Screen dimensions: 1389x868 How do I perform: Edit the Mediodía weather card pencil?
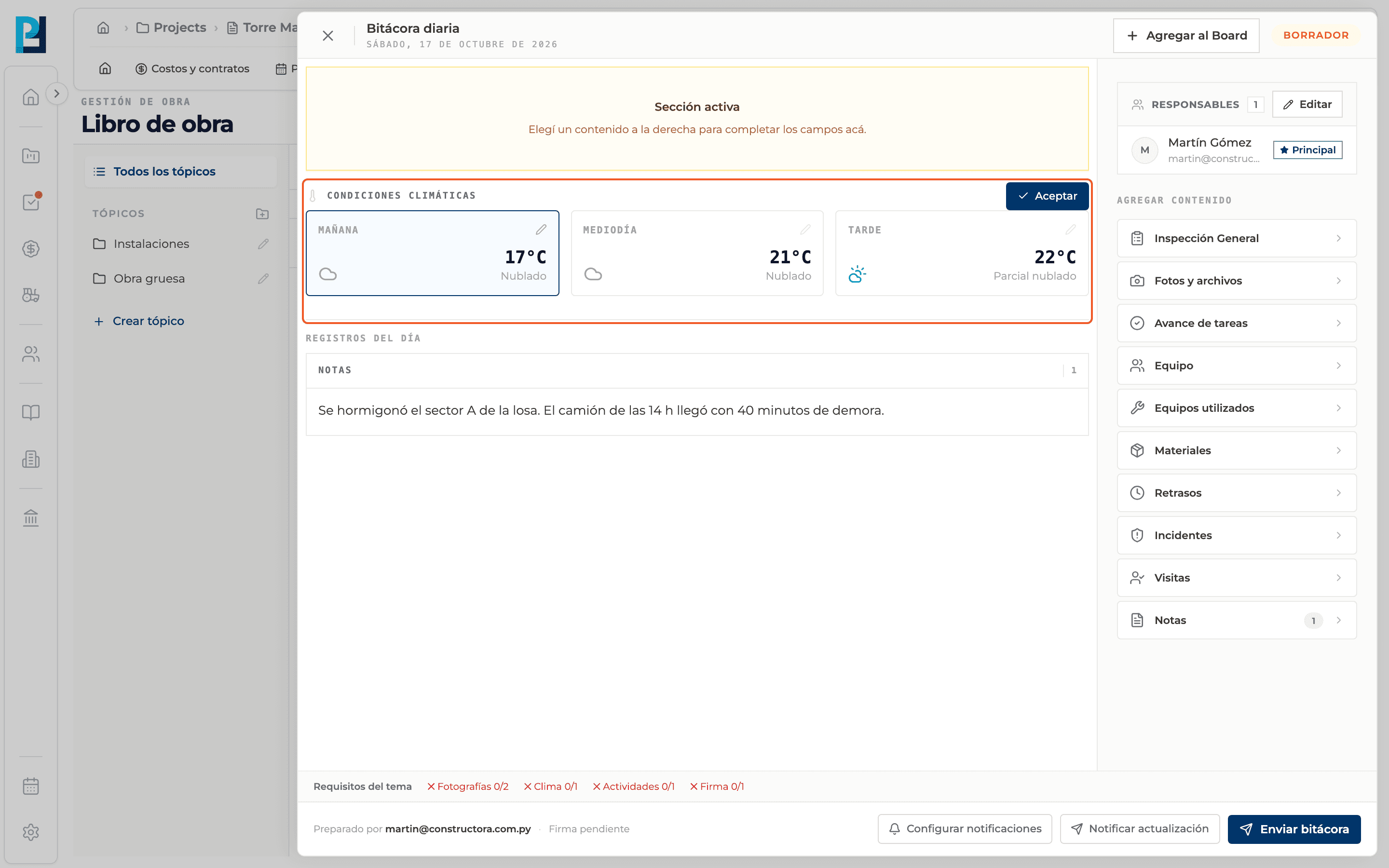click(x=806, y=230)
